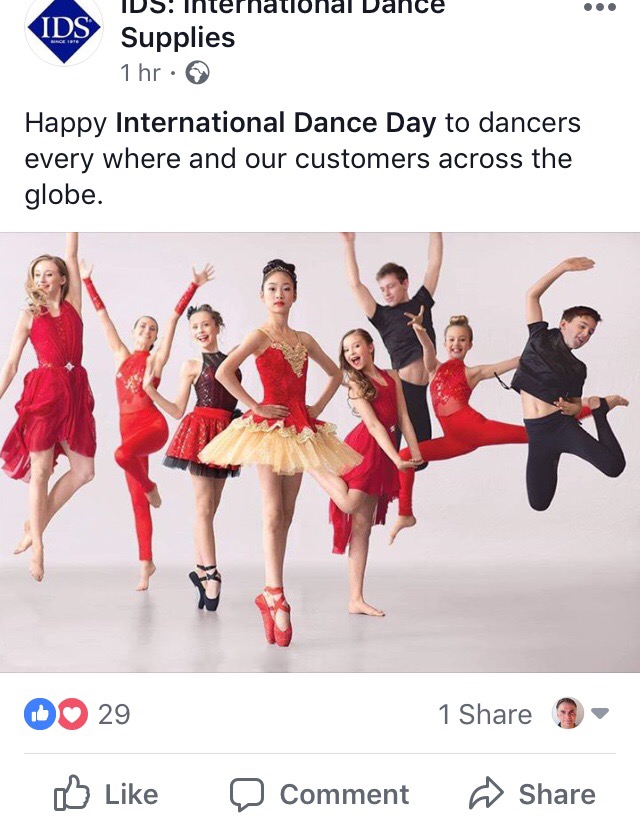Tap the Comment button label
Viewport: 640px width, 825px height.
(344, 794)
